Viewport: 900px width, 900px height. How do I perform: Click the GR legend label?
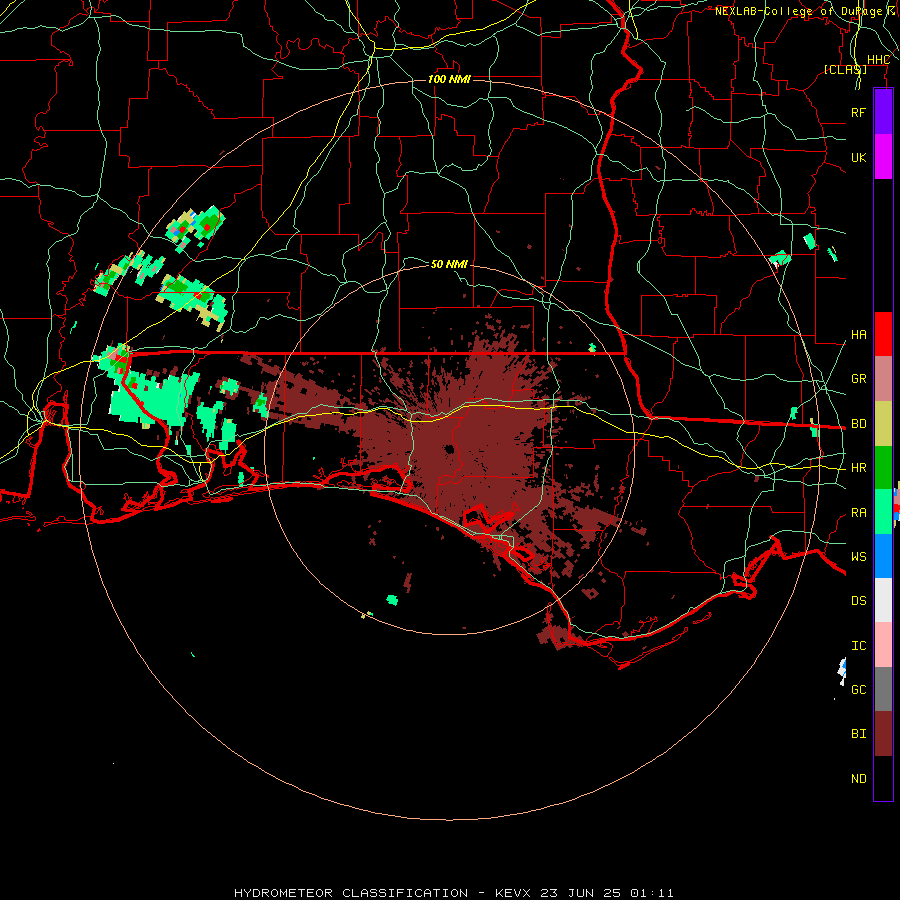(859, 379)
